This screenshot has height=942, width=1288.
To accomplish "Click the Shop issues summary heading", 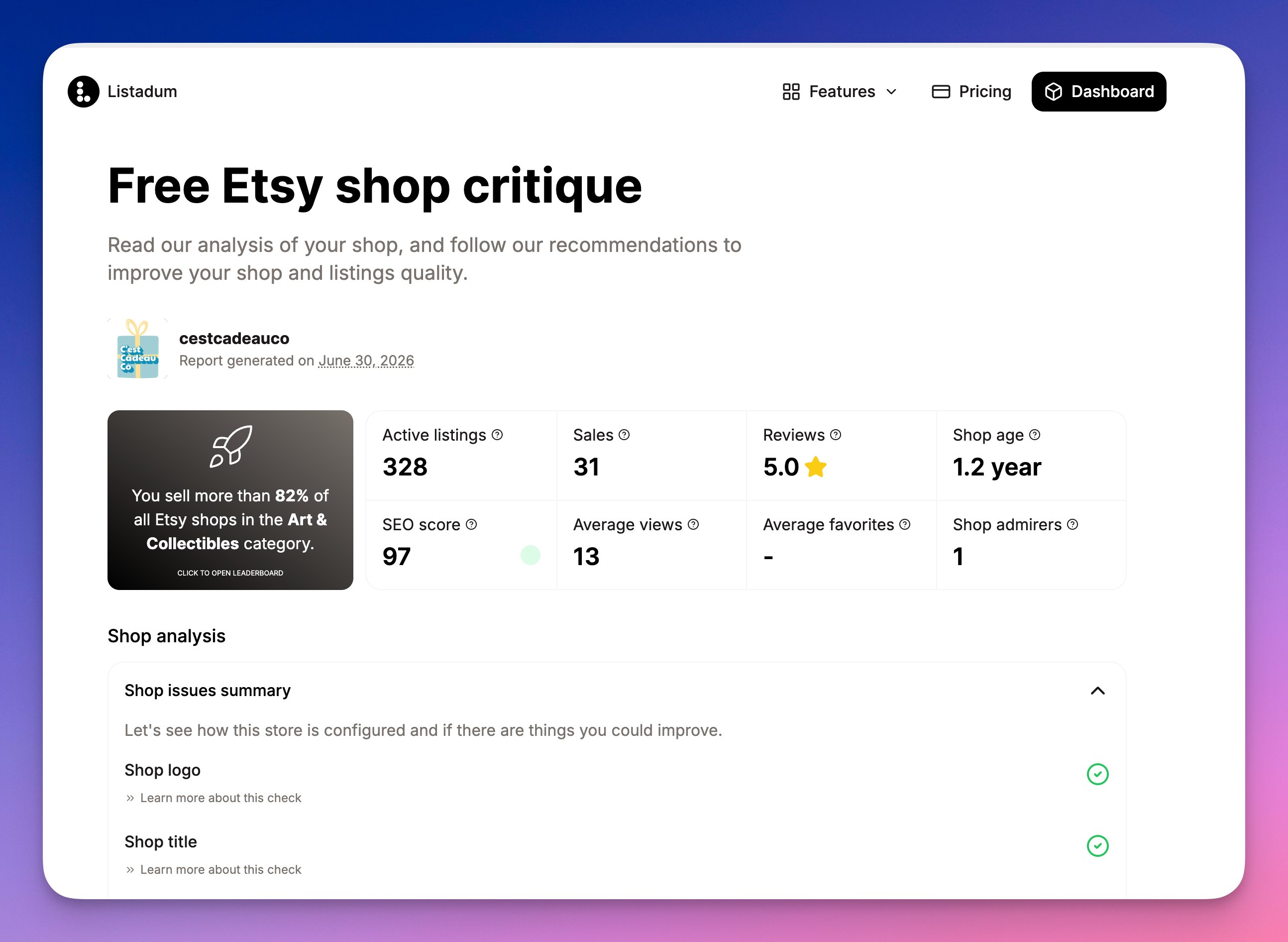I will 208,691.
